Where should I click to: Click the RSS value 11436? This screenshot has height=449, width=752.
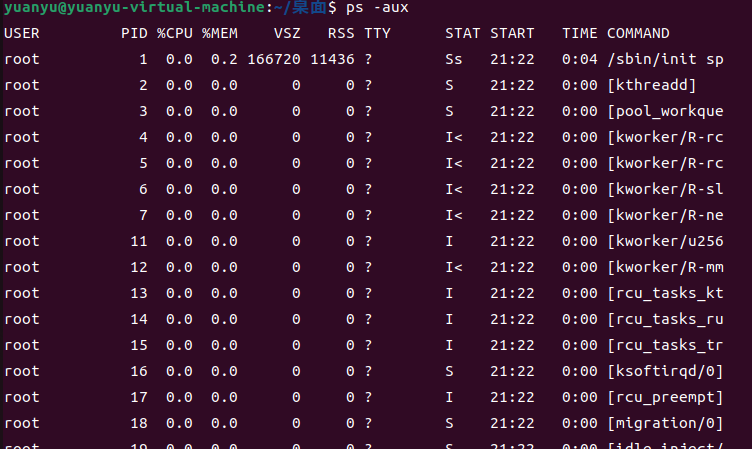332,60
